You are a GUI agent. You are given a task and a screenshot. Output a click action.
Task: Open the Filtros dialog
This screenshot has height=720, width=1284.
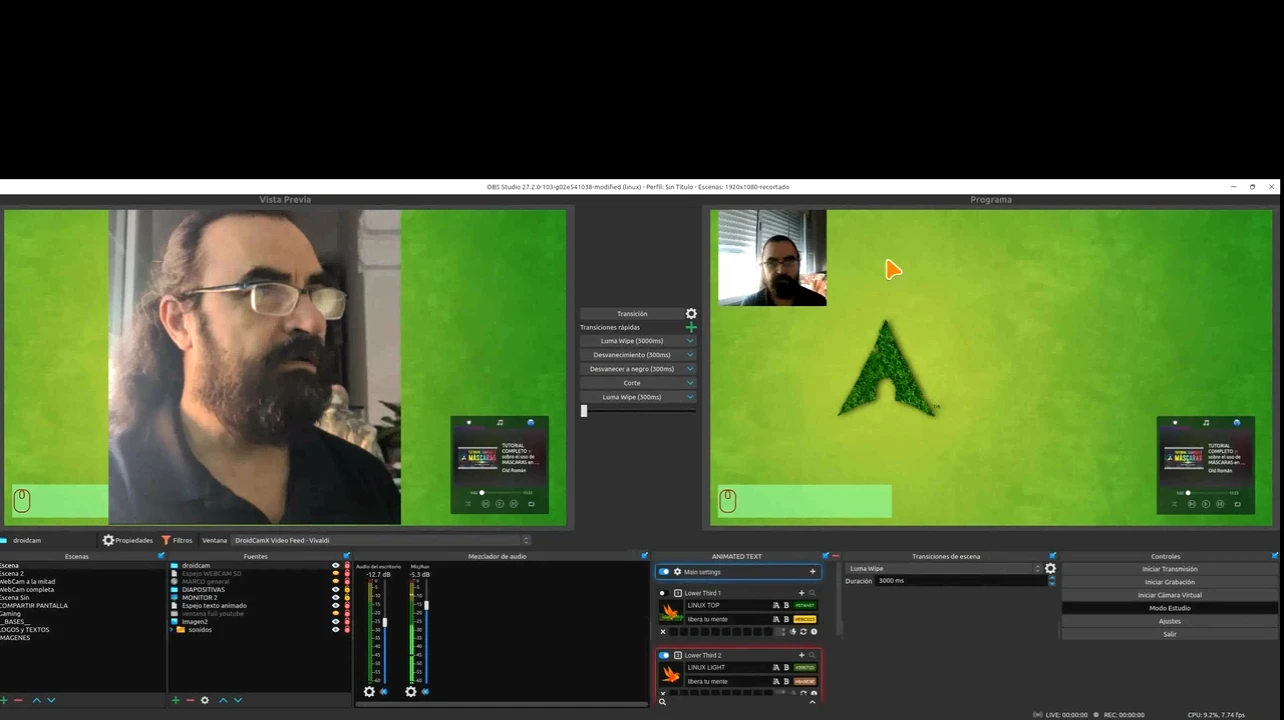click(176, 540)
